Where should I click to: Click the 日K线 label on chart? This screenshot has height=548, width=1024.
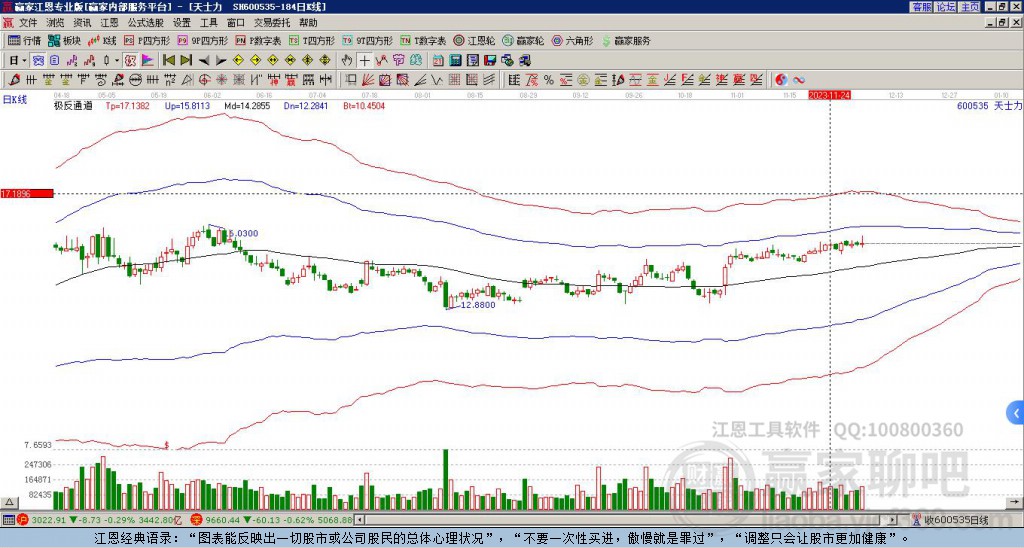pos(15,100)
